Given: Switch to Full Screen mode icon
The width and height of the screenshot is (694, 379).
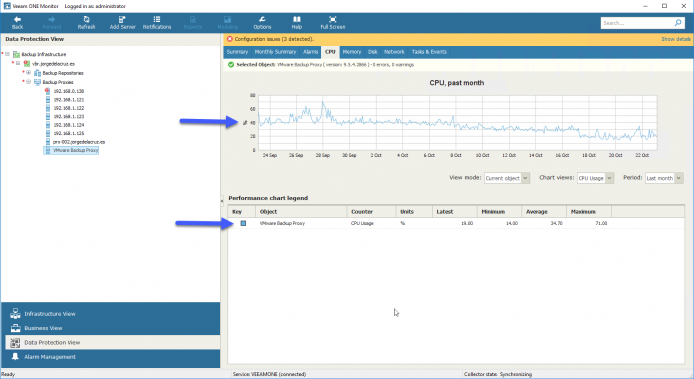Looking at the screenshot, I should tap(332, 19).
